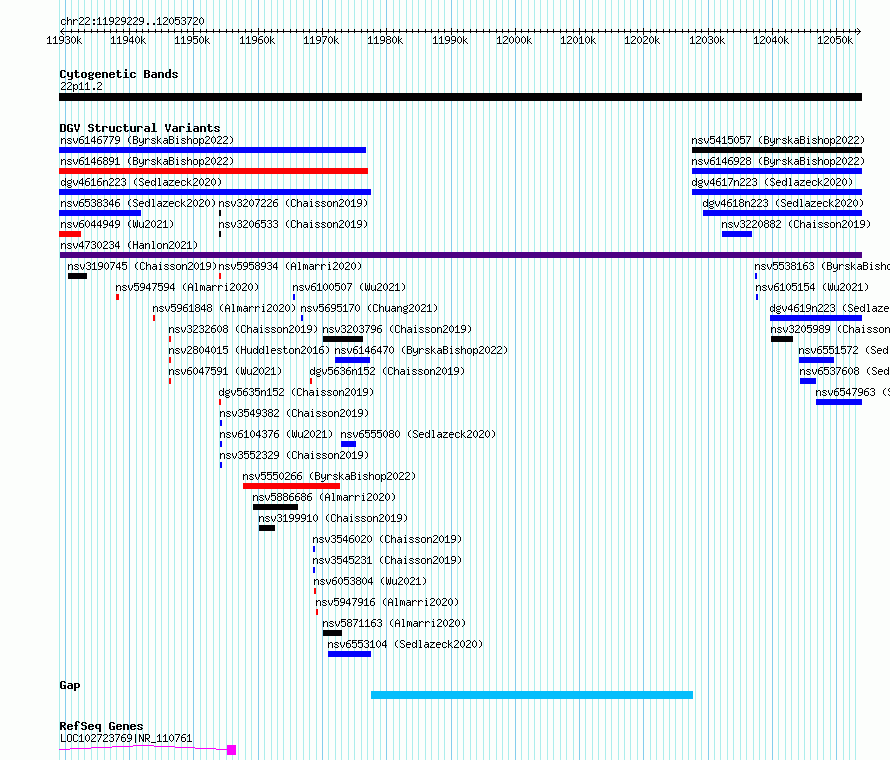Select the blue dgv4619n223 variant bar
Image resolution: width=890 pixels, height=760 pixels.
pyautogui.click(x=816, y=318)
